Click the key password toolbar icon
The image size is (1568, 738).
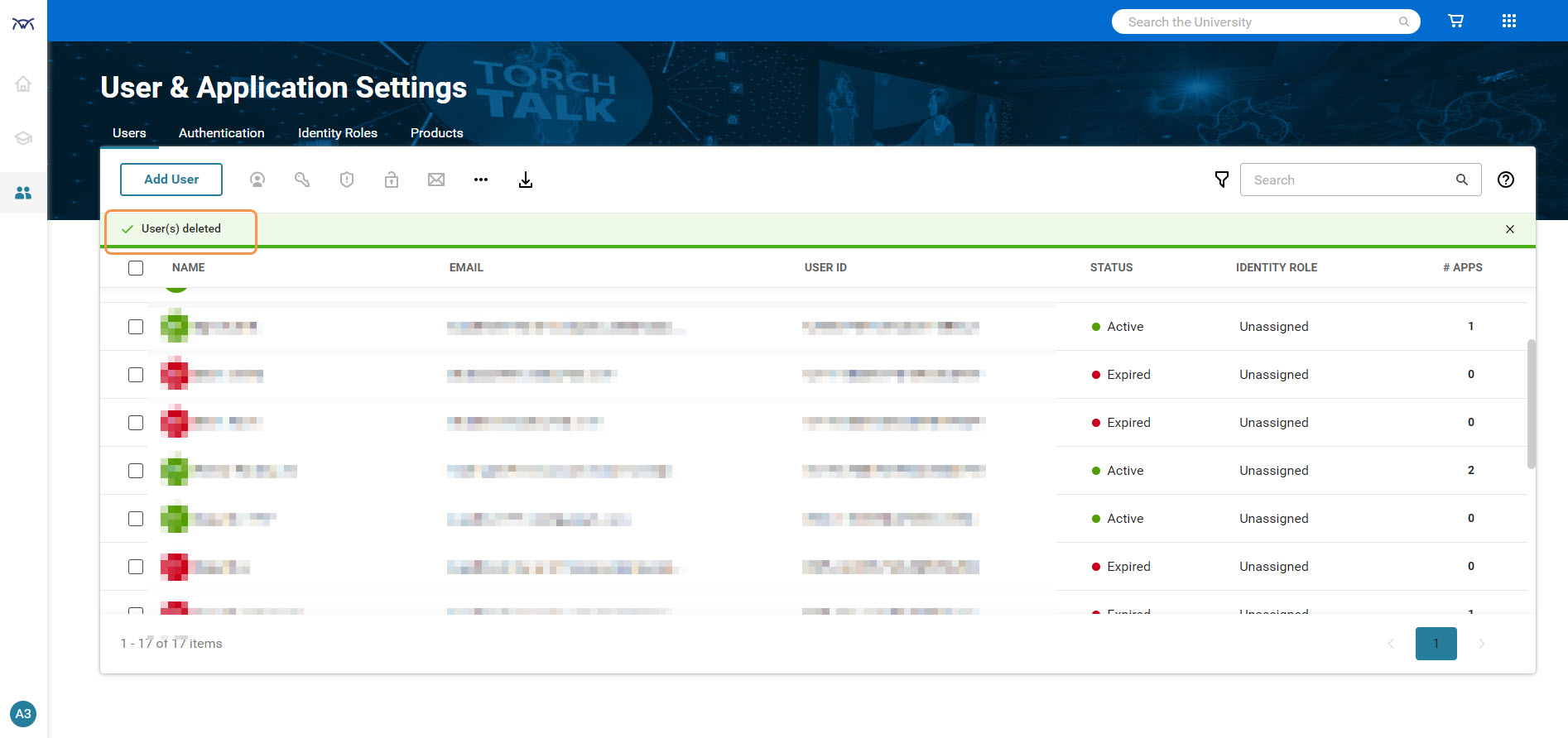pos(302,180)
